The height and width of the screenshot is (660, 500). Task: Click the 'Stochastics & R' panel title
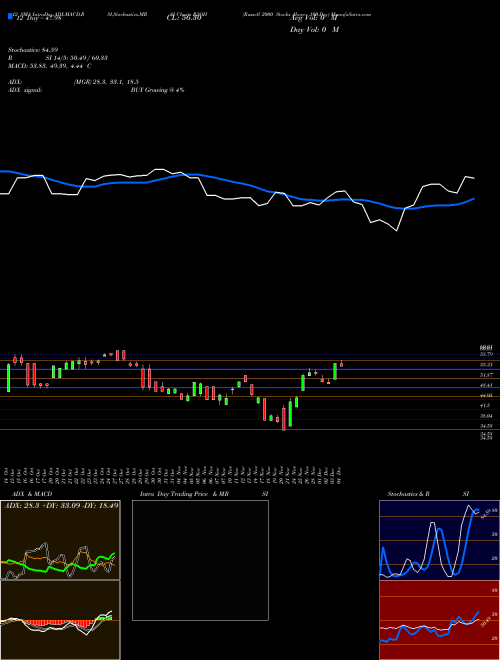click(x=409, y=494)
